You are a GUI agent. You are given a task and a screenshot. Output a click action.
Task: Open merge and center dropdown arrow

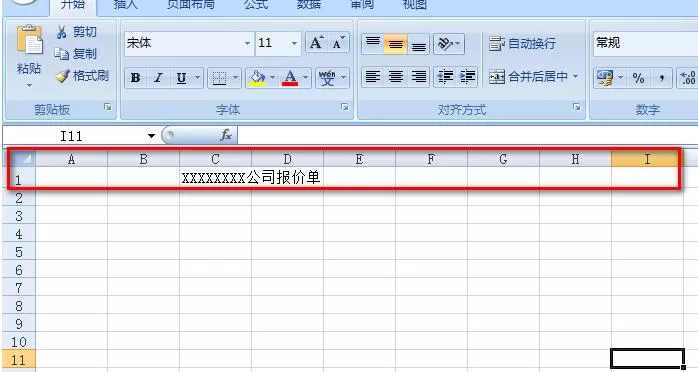click(575, 77)
